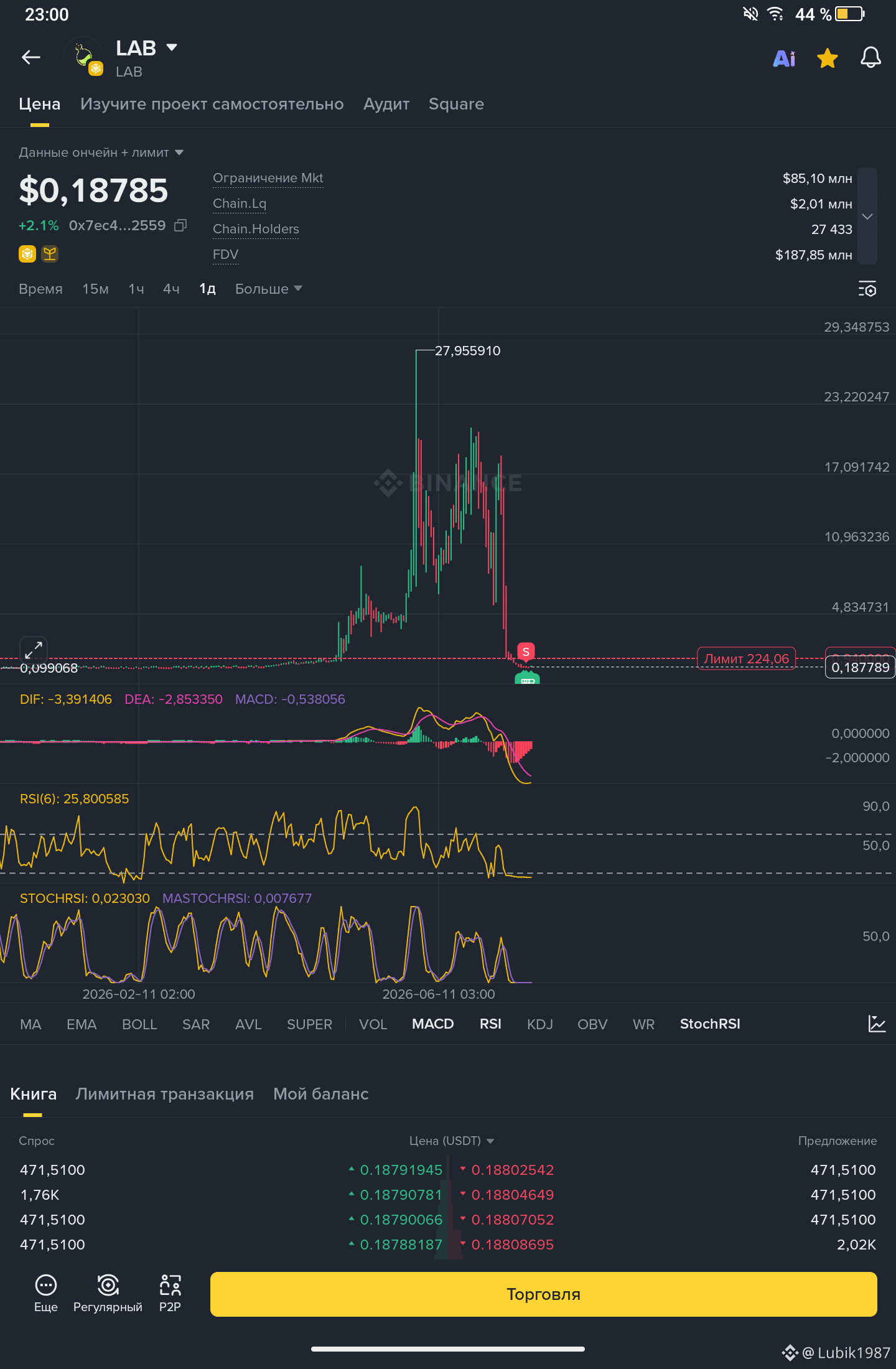Viewport: 896px width, 1369px height.
Task: Select ask price 0.18802542
Action: coord(512,1170)
